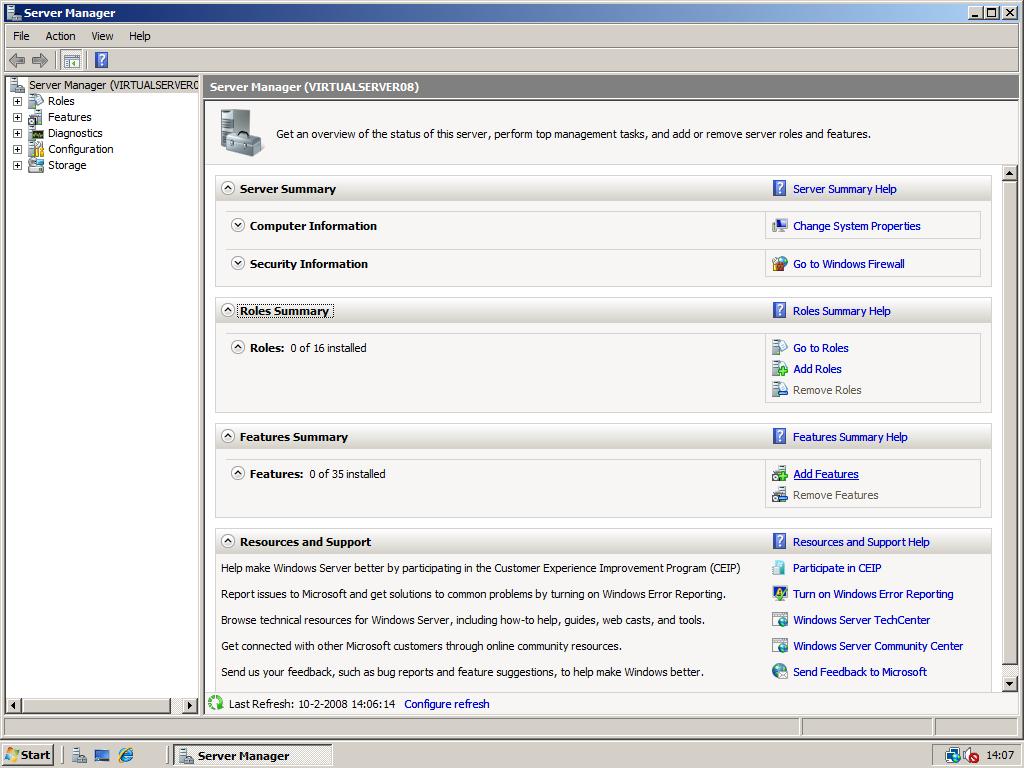The width and height of the screenshot is (1024, 768).
Task: Click the Change System Properties icon
Action: [x=779, y=226]
